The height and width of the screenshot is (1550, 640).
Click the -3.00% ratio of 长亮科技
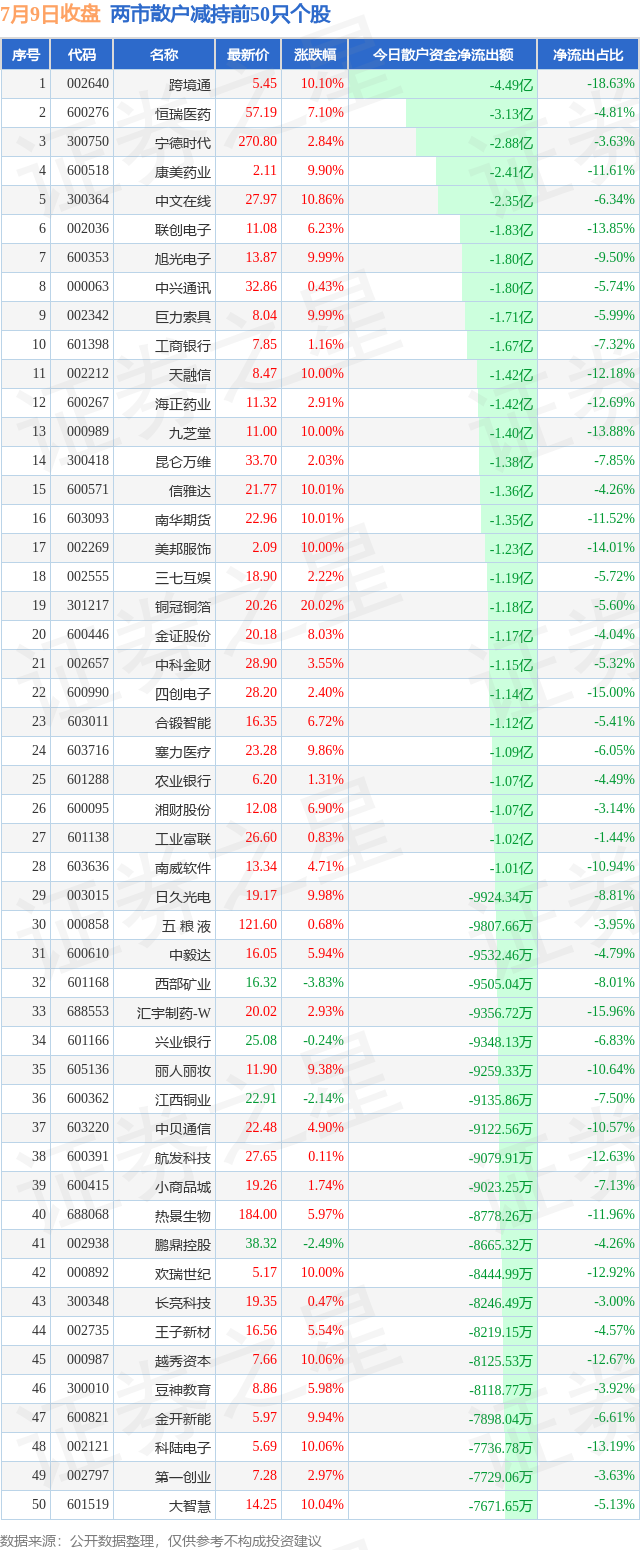tap(614, 1302)
